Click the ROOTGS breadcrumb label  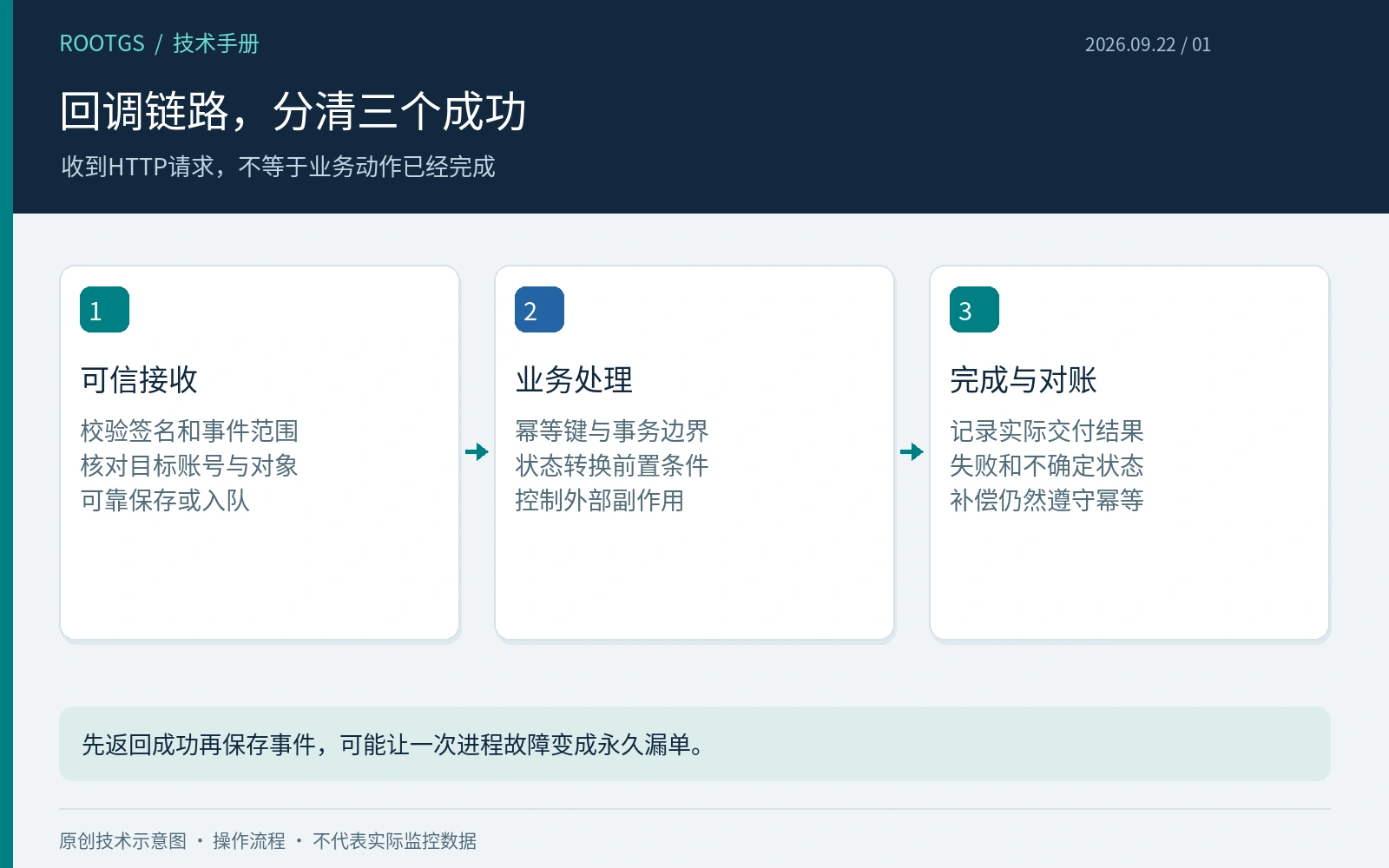click(x=102, y=43)
